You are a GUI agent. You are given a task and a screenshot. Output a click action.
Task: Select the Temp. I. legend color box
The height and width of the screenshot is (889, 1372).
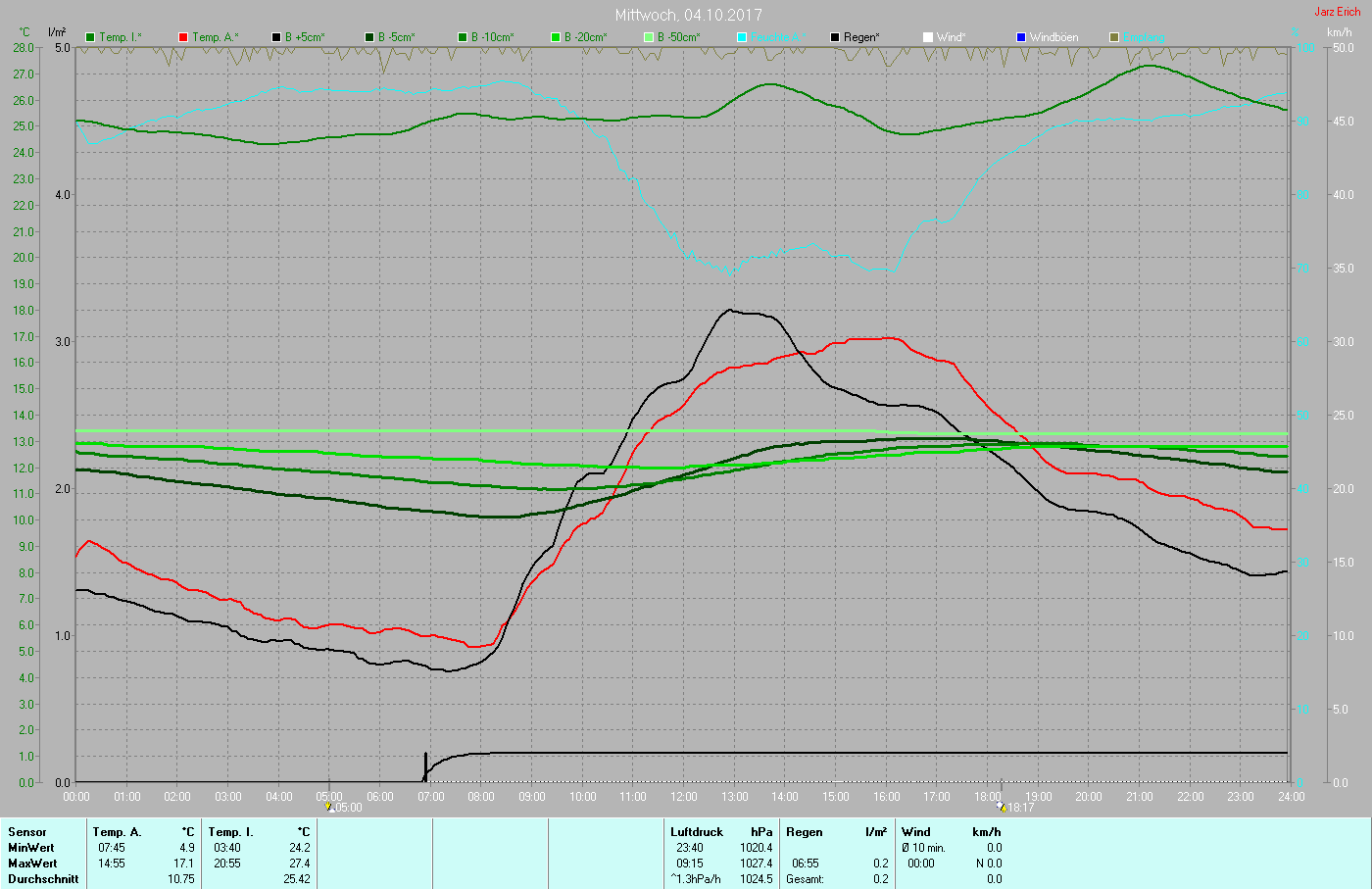[x=91, y=37]
